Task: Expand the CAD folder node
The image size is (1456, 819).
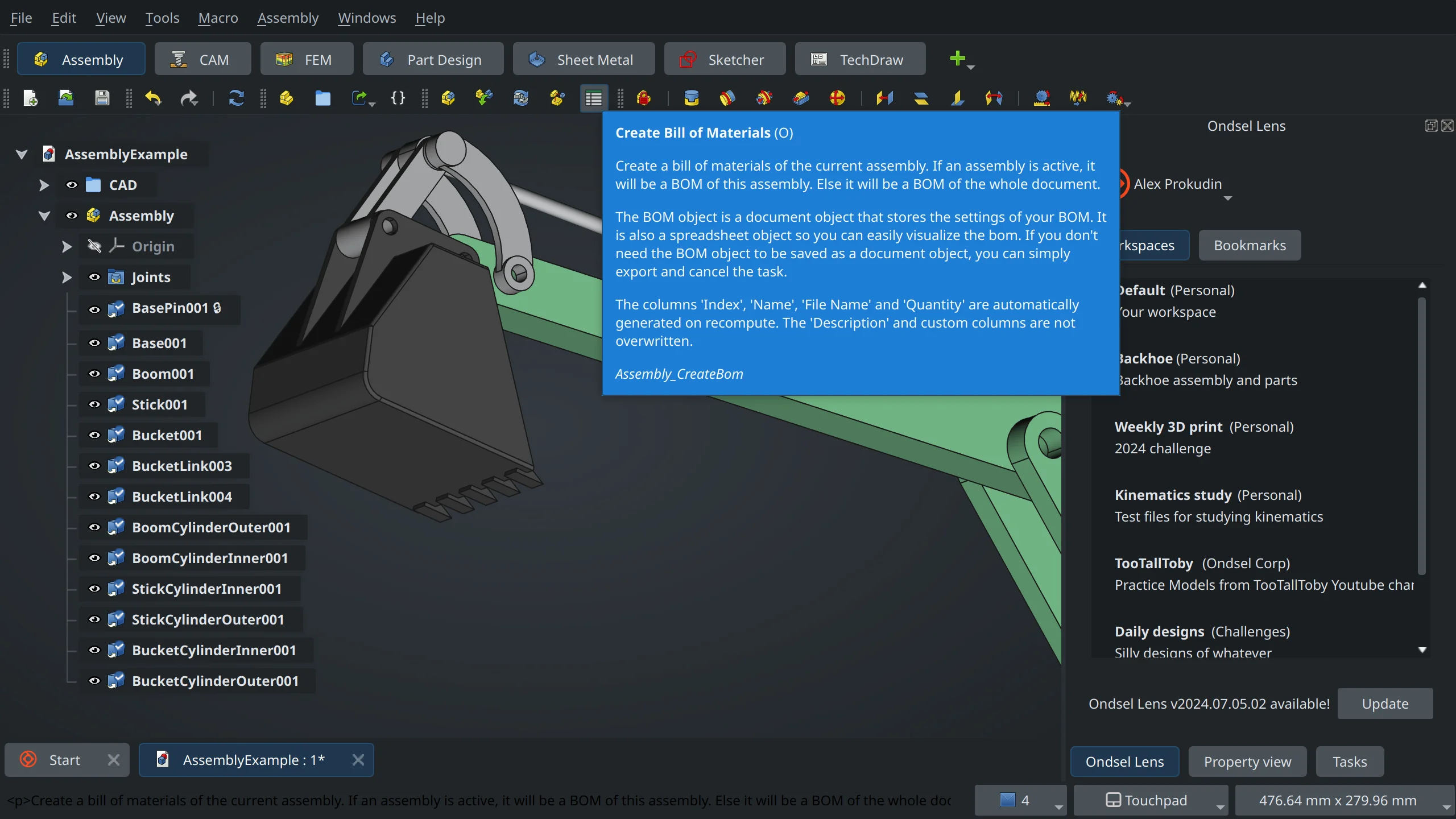Action: pyautogui.click(x=43, y=184)
